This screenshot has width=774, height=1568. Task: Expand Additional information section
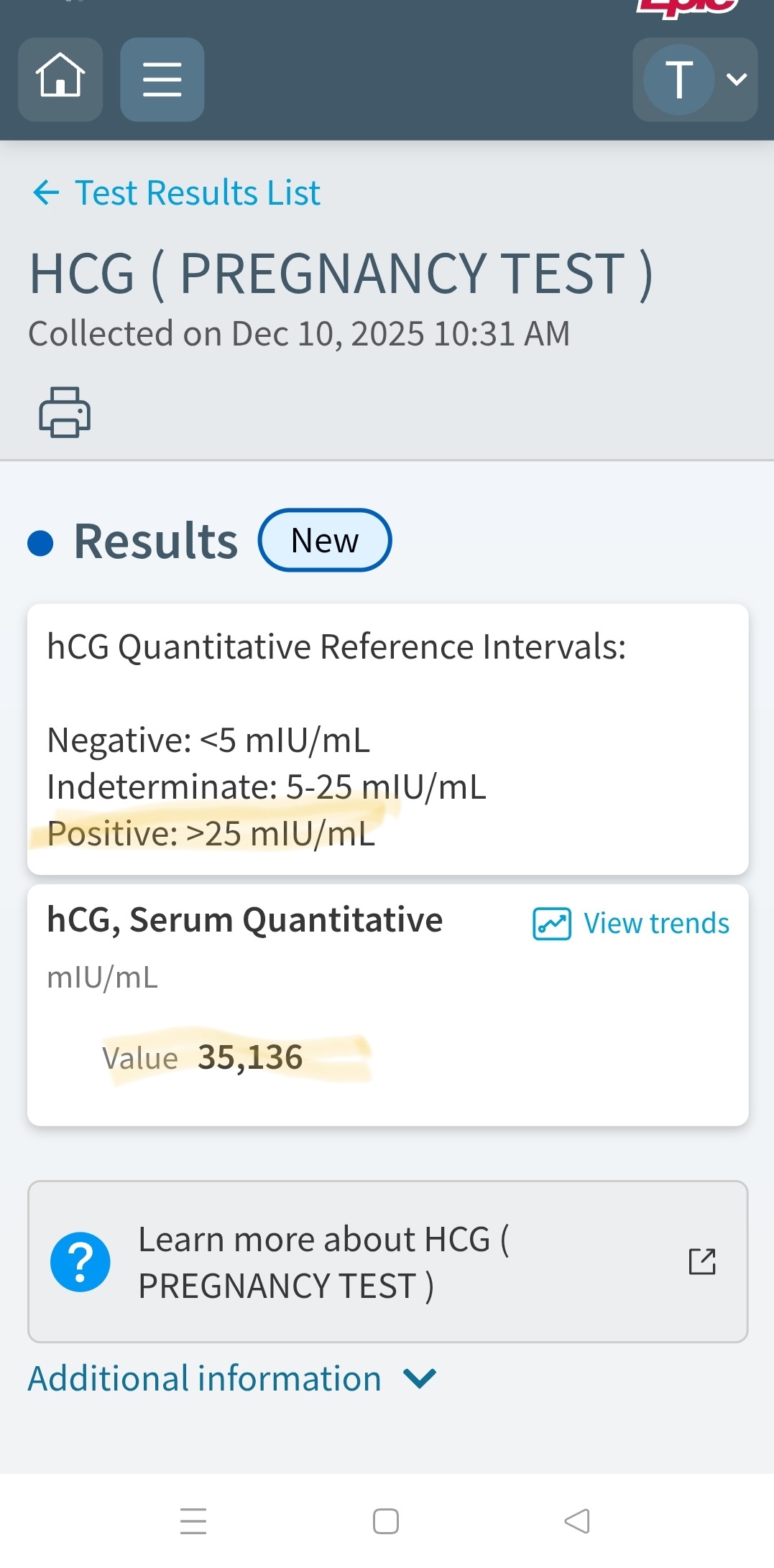click(205, 1378)
